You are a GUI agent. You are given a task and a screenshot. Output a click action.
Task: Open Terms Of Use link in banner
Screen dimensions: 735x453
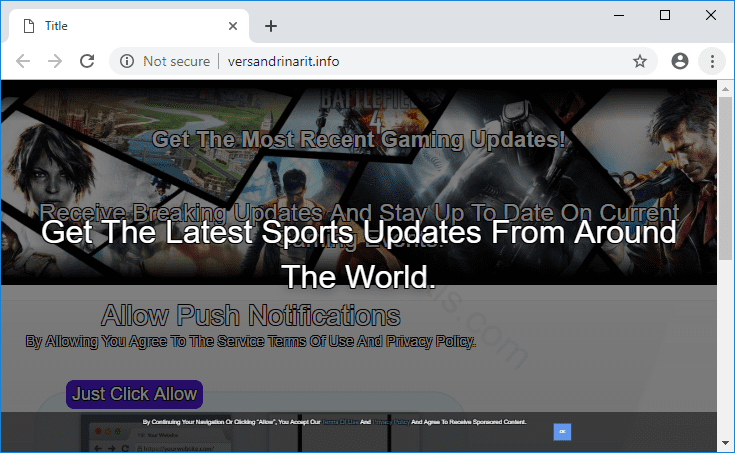[340, 422]
